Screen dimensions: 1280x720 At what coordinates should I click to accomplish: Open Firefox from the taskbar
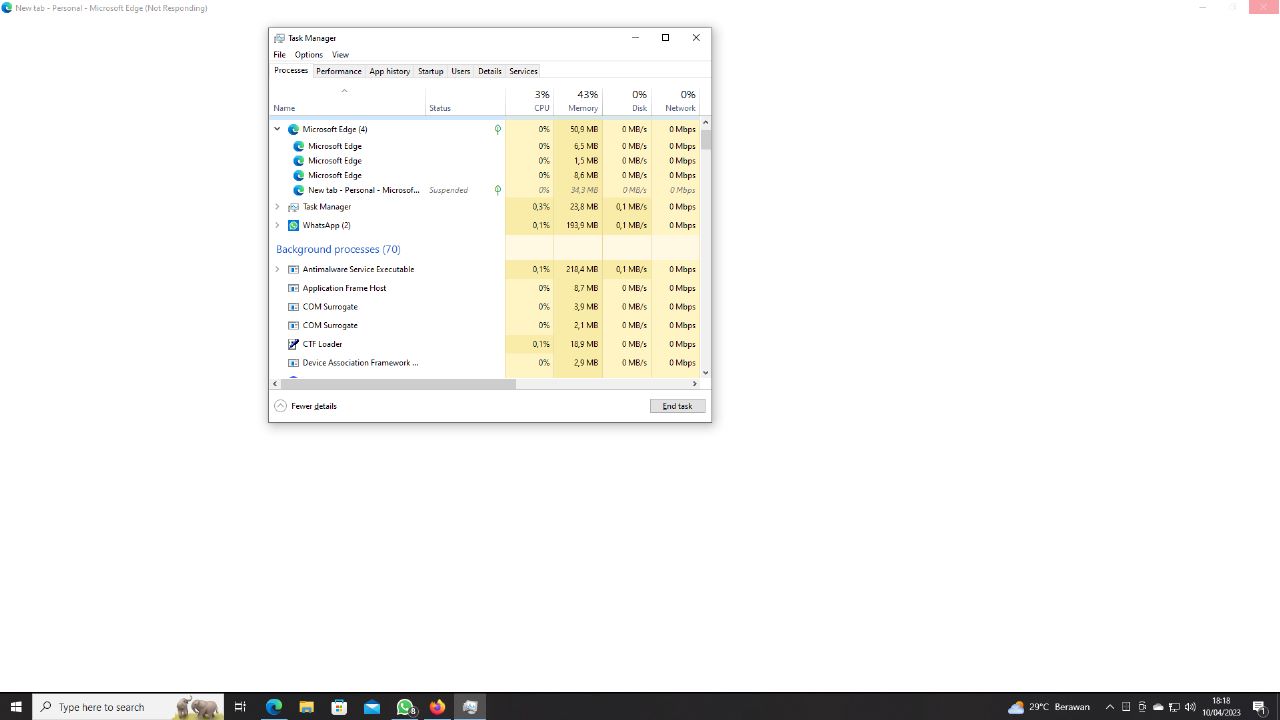click(437, 707)
